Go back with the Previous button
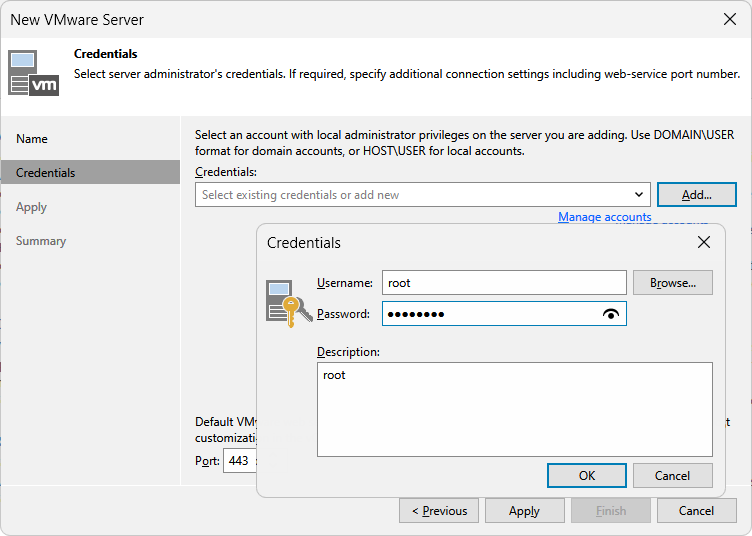The image size is (752, 536). pos(439,511)
